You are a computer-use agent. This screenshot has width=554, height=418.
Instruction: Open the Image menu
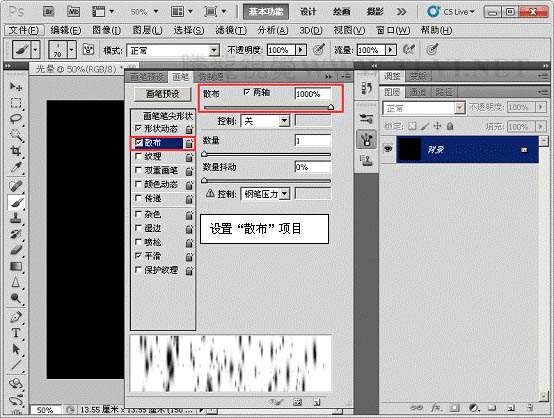[106, 30]
